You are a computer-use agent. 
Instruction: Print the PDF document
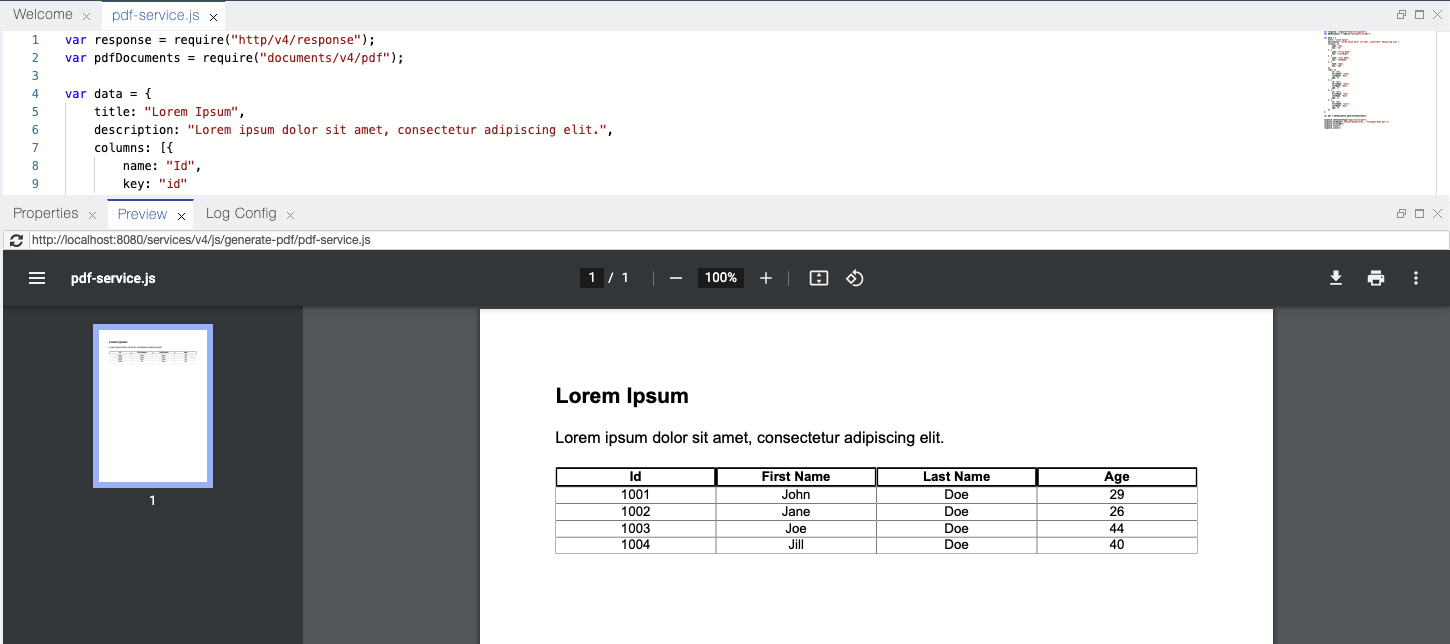click(1376, 278)
